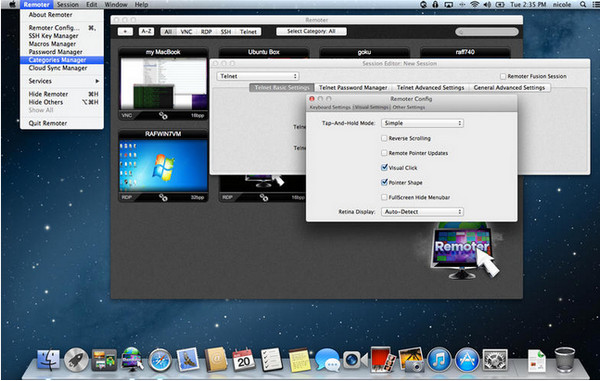Screen dimensions: 600x381
Task: Open Reminders checklist icon in dock
Action: click(271, 360)
